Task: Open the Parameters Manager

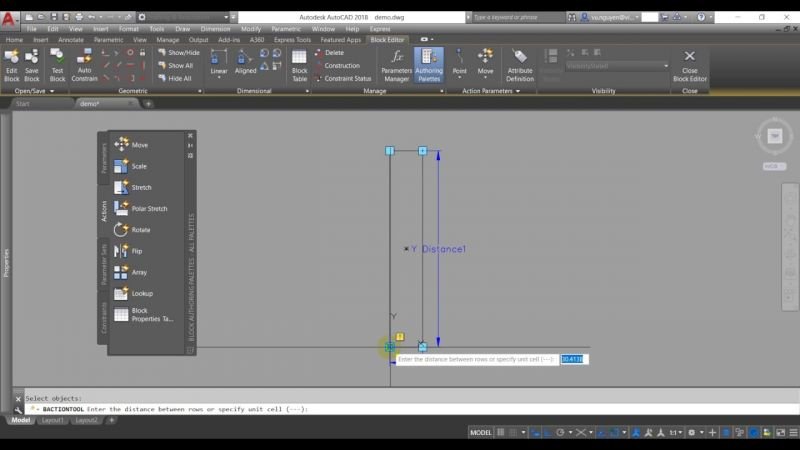Action: (x=397, y=66)
